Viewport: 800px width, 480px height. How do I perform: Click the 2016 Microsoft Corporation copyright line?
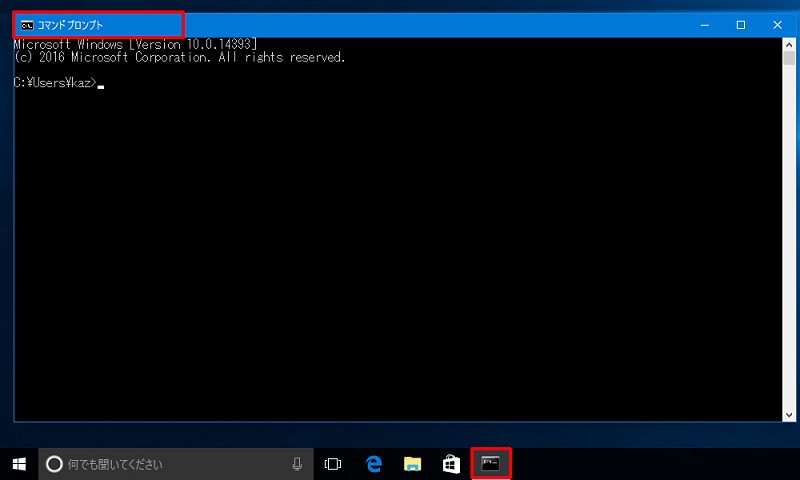(180, 57)
